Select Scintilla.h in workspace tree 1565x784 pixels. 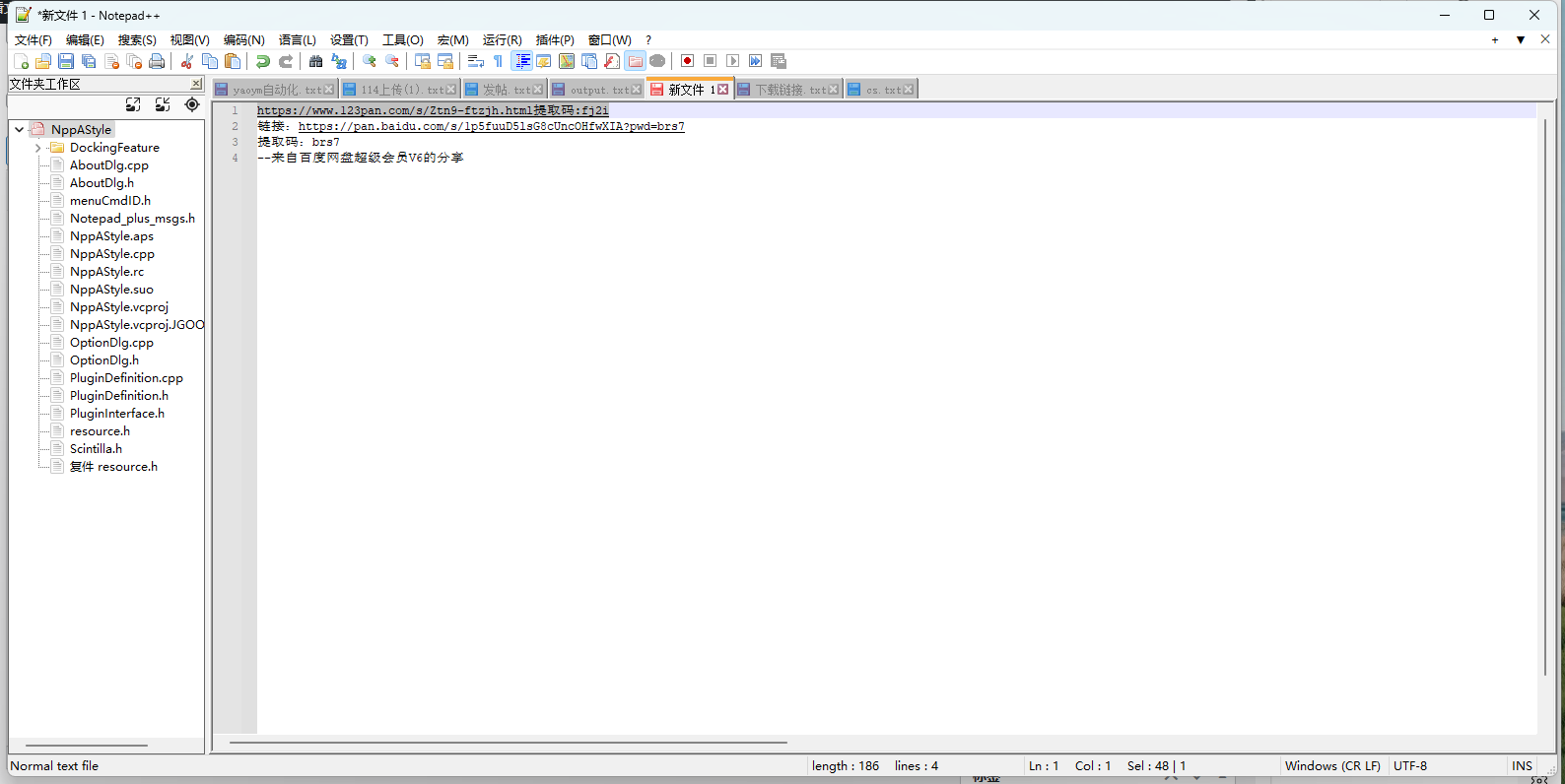[x=96, y=449]
